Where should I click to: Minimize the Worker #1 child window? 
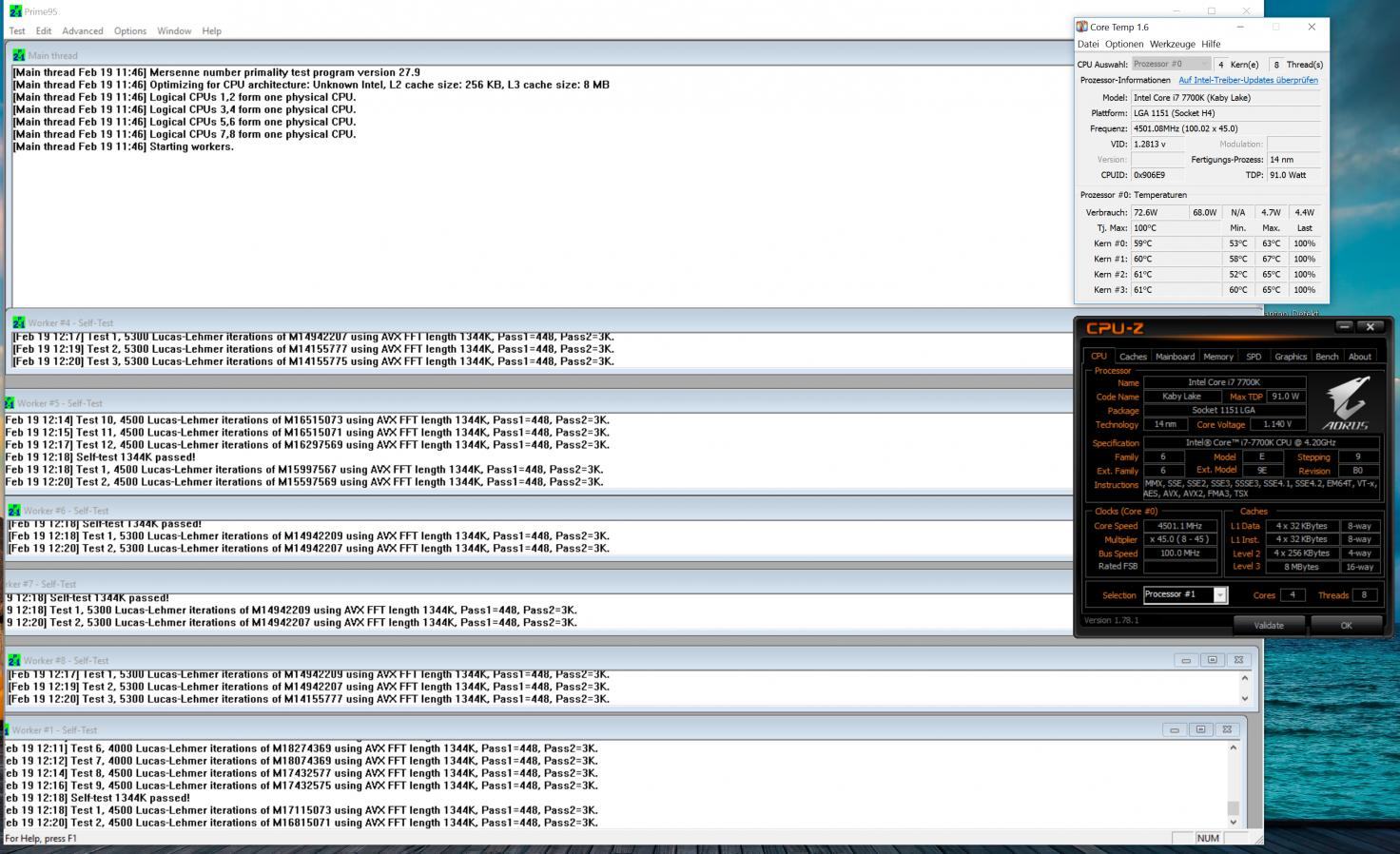tap(1175, 729)
